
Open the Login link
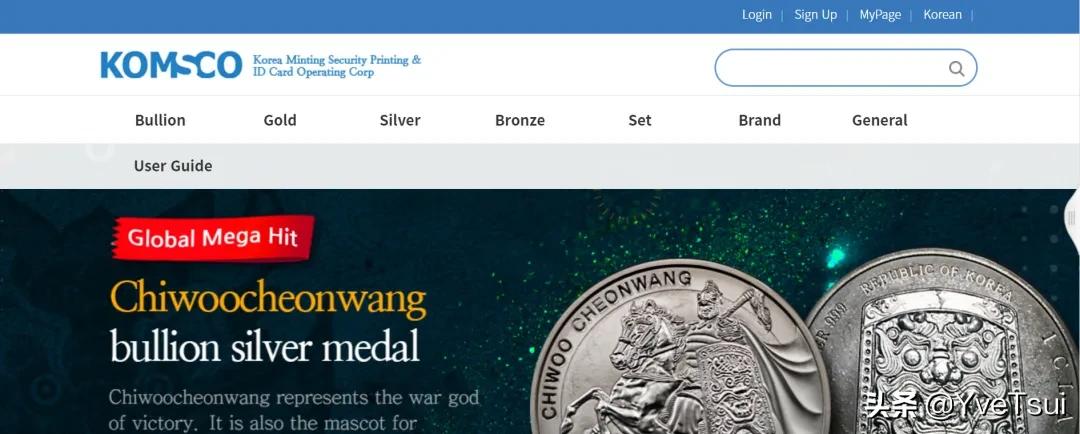tap(756, 14)
